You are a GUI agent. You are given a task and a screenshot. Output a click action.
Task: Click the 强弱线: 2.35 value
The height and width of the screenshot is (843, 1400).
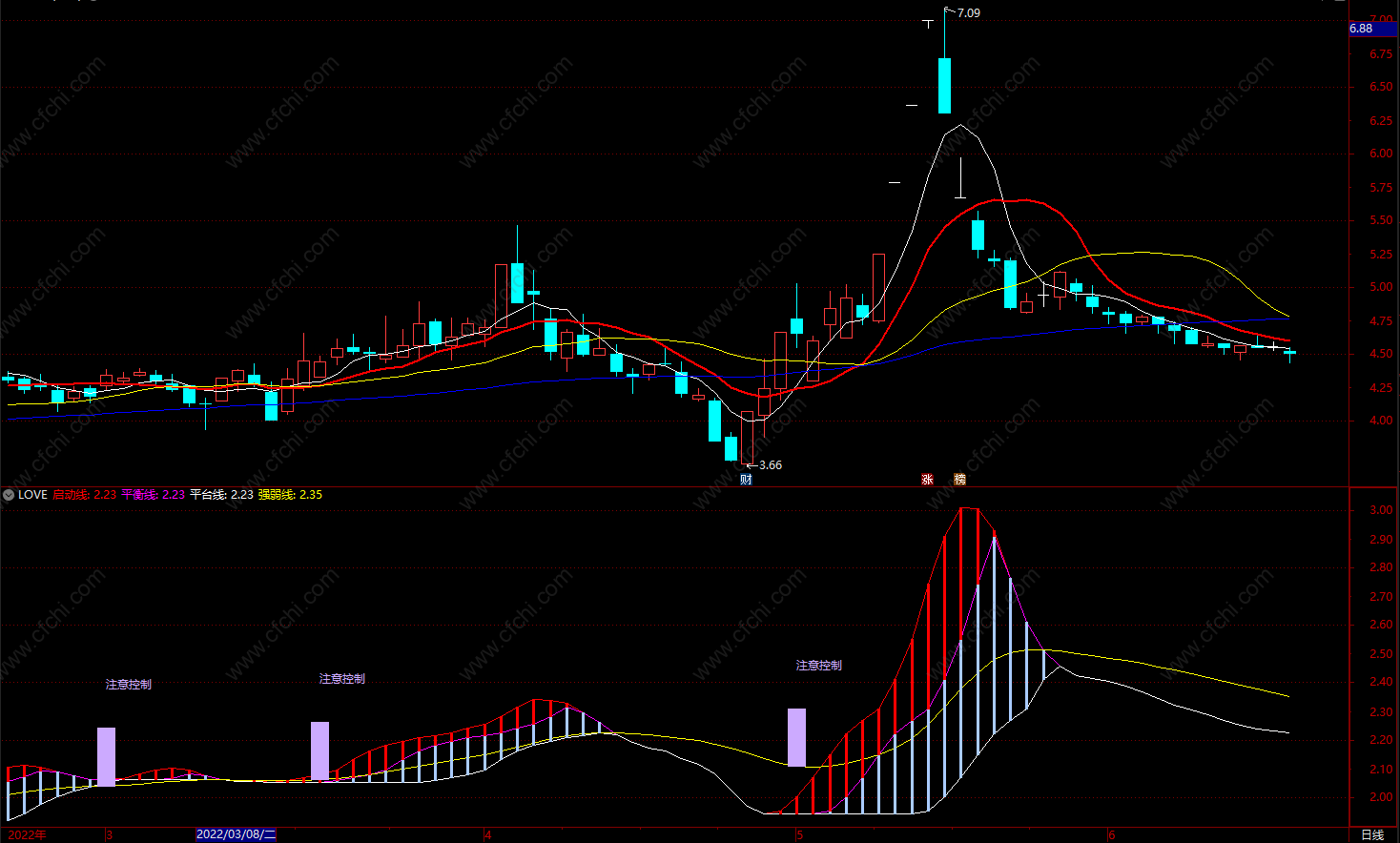[x=290, y=495]
